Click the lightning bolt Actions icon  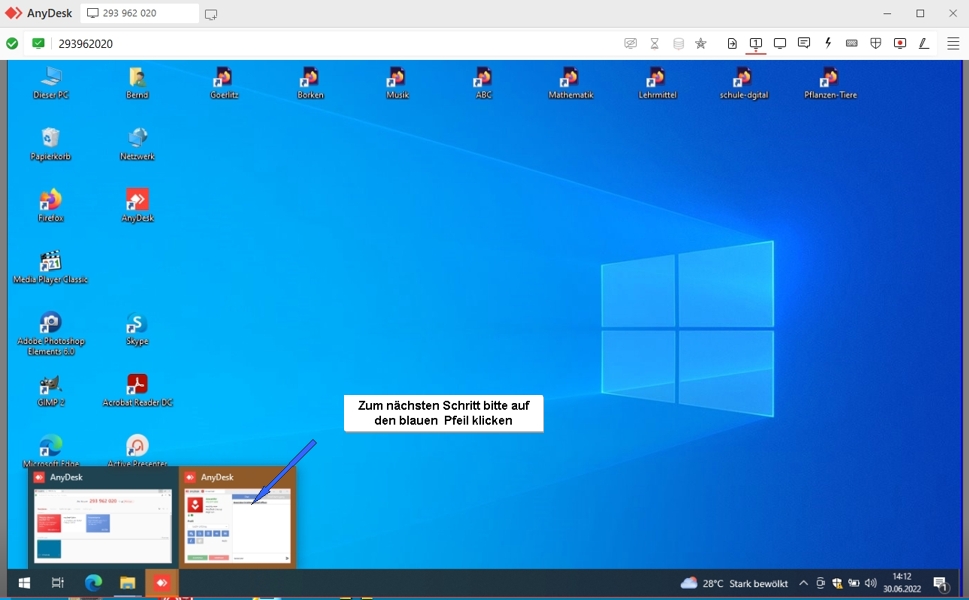tap(828, 43)
